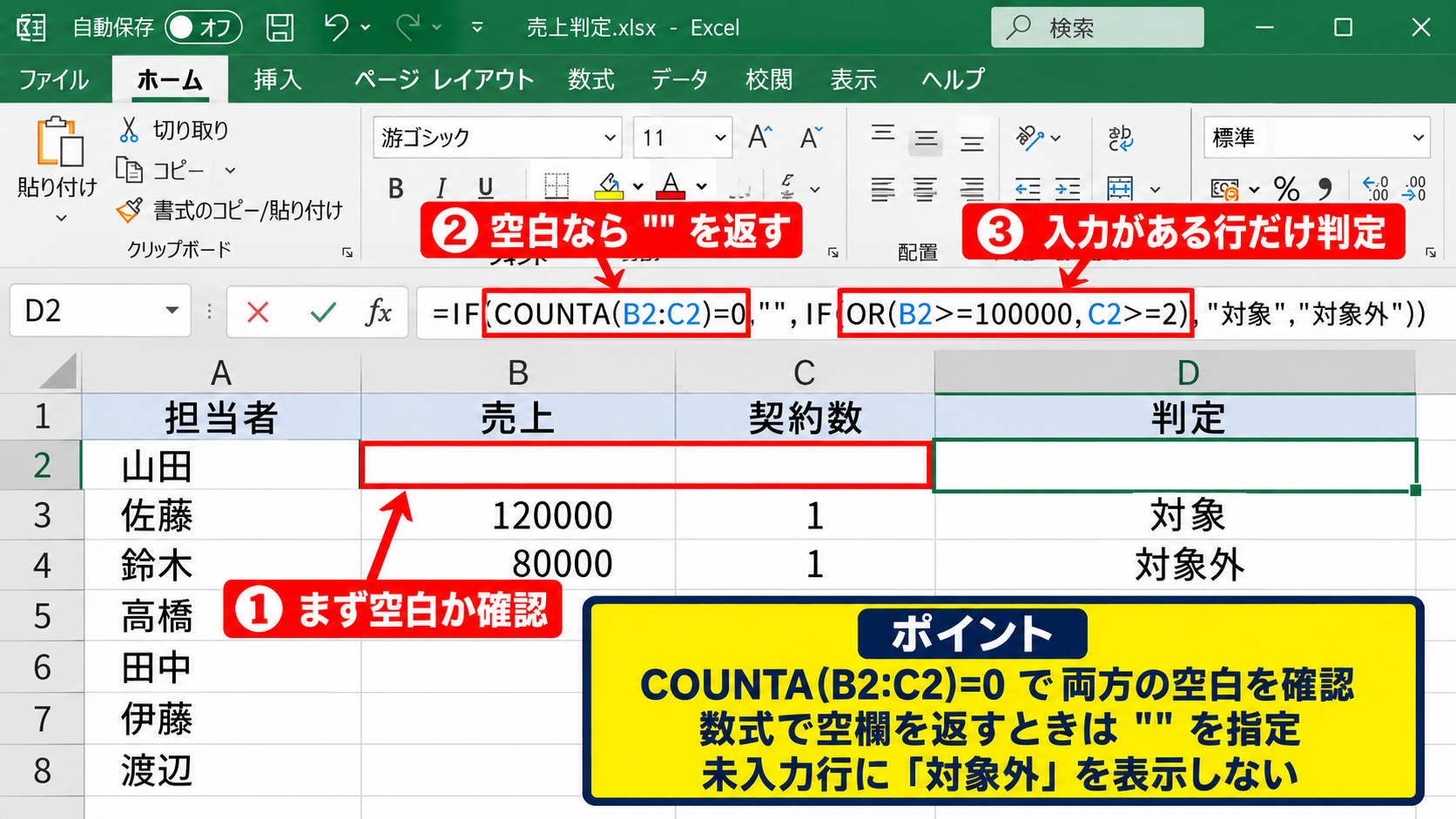Click the Increase Decimal icon

coord(1375,188)
